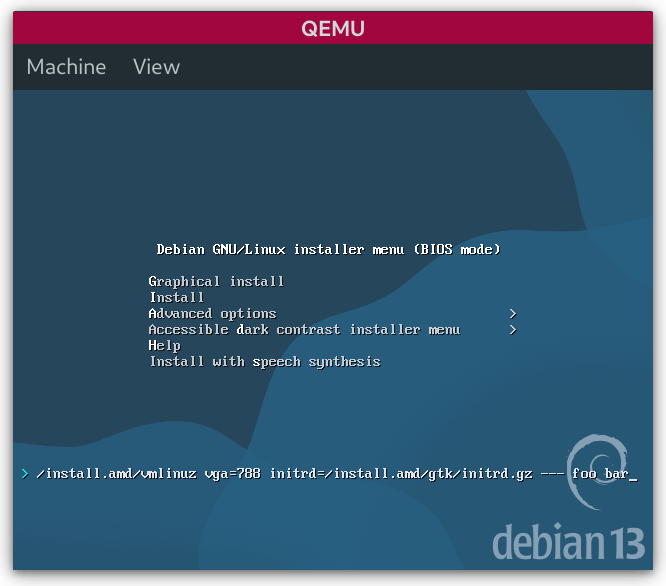Click the boot command line edit field

[x=337, y=473]
